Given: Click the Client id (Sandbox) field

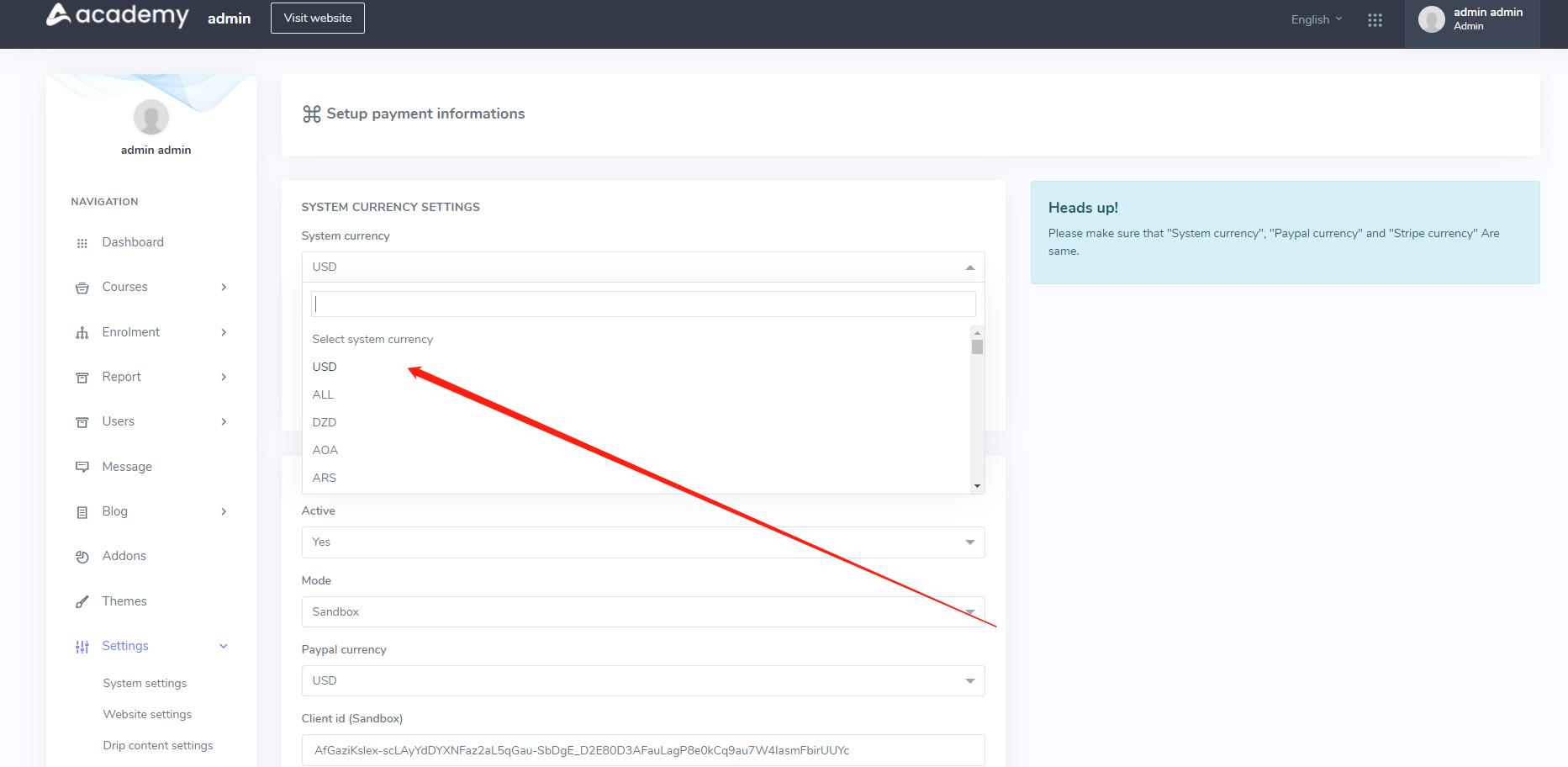Looking at the screenshot, I should click(x=643, y=750).
